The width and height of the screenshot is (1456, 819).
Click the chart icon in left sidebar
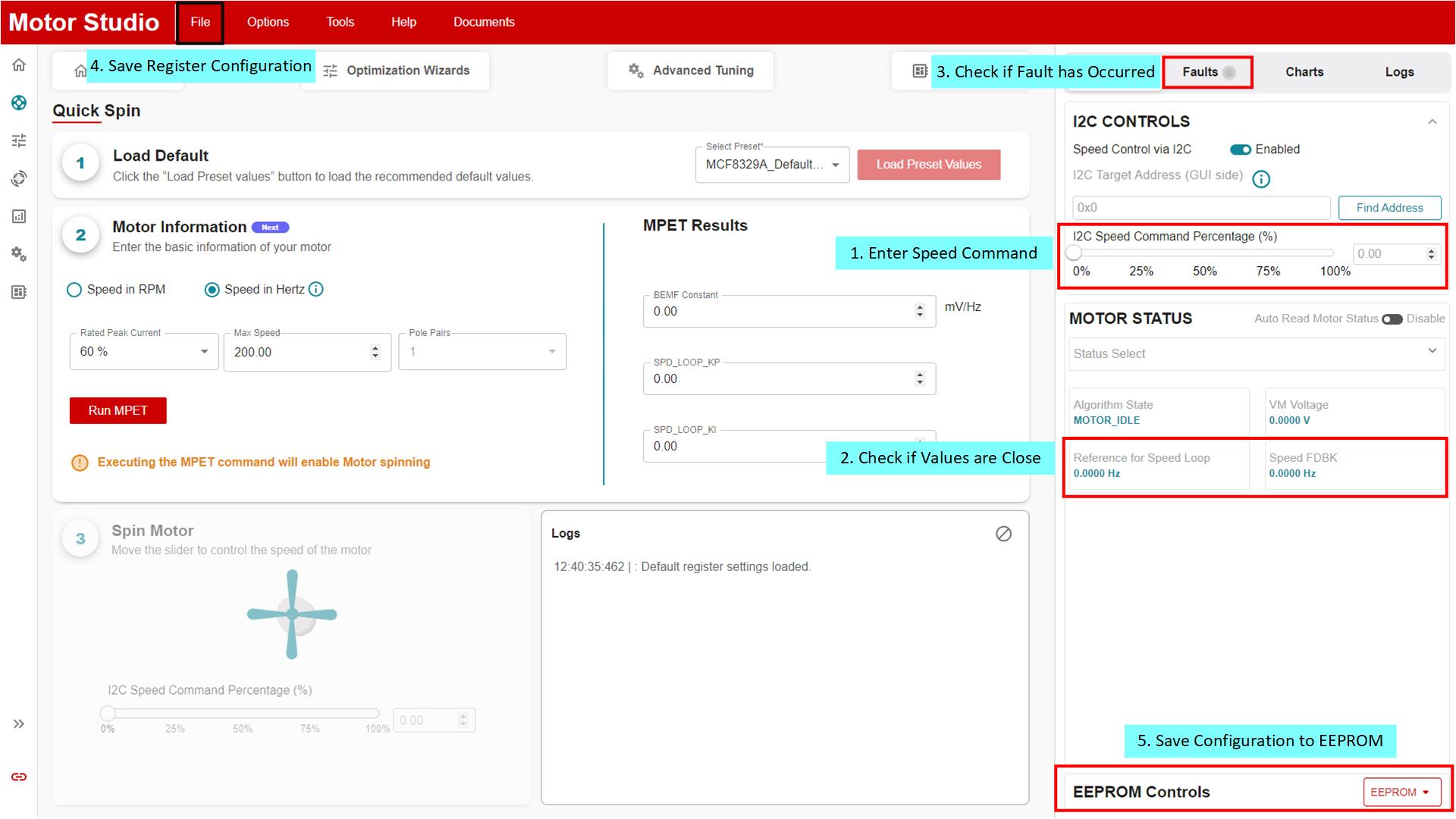[x=19, y=216]
